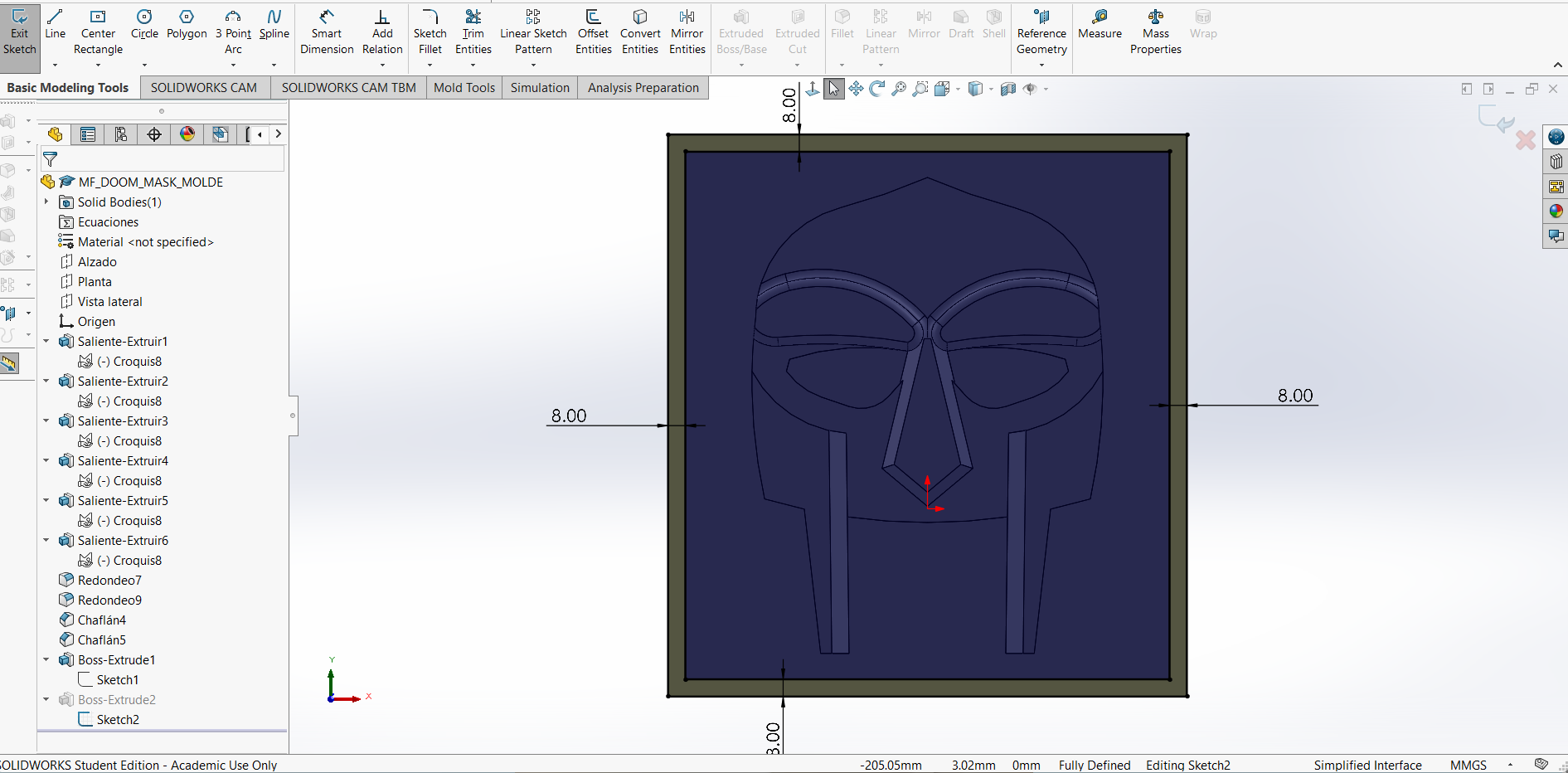Switch to Simulation tab
Viewport: 1568px width, 773px height.
pyautogui.click(x=540, y=88)
